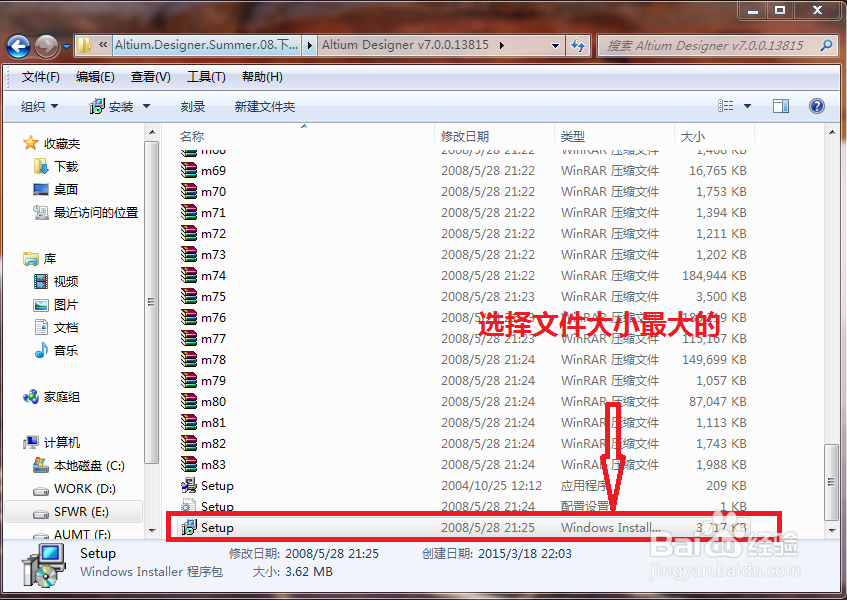Expand the arrow next to 安装
Viewport: 847px width, 600px height.
click(x=146, y=106)
